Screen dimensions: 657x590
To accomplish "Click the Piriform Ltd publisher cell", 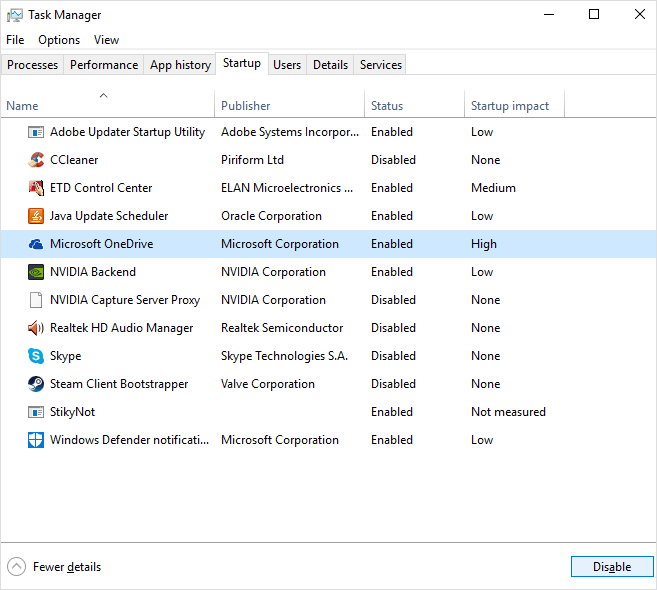I will pyautogui.click(x=252, y=160).
